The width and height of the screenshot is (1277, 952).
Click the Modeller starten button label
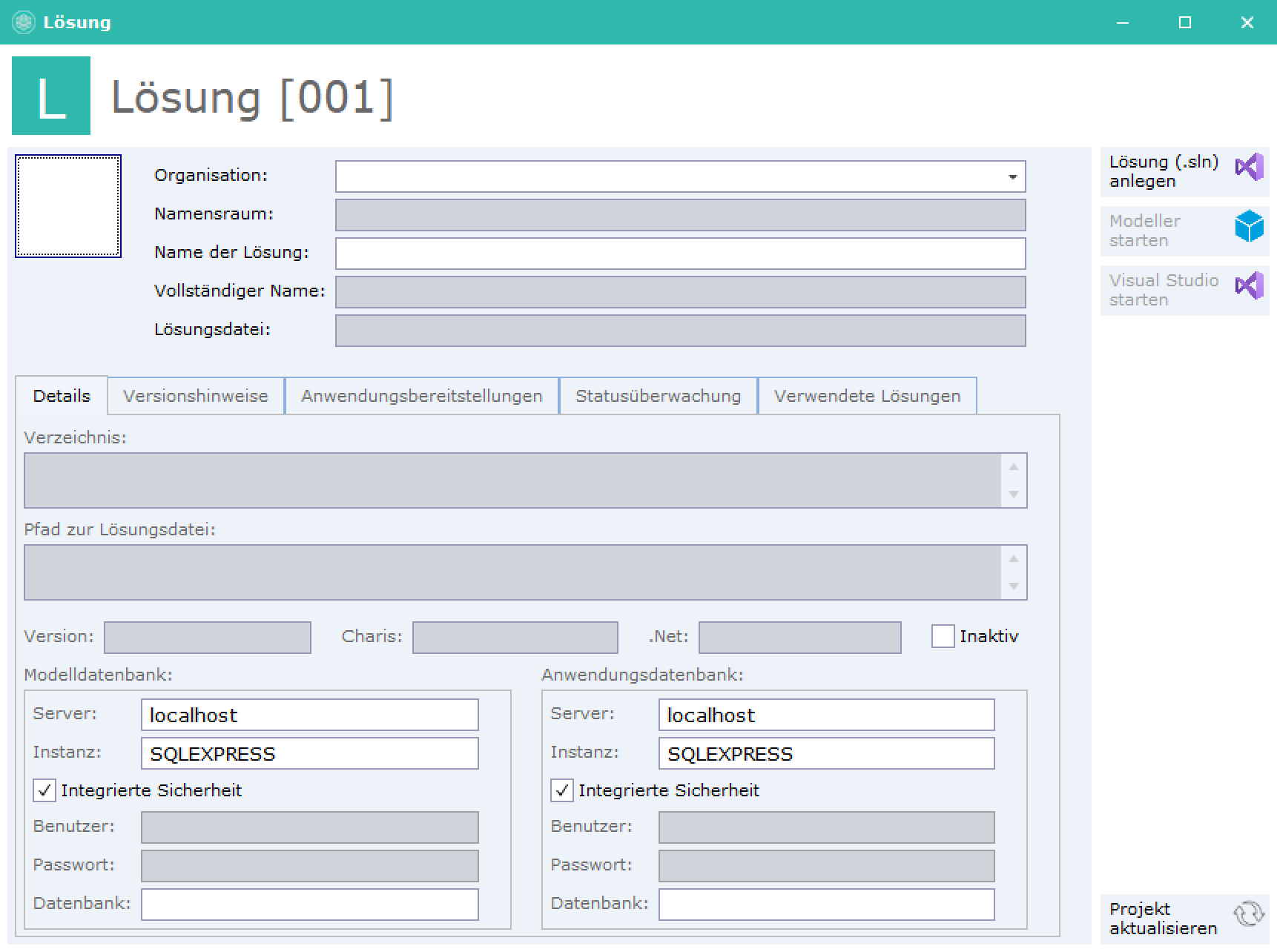pos(1145,231)
